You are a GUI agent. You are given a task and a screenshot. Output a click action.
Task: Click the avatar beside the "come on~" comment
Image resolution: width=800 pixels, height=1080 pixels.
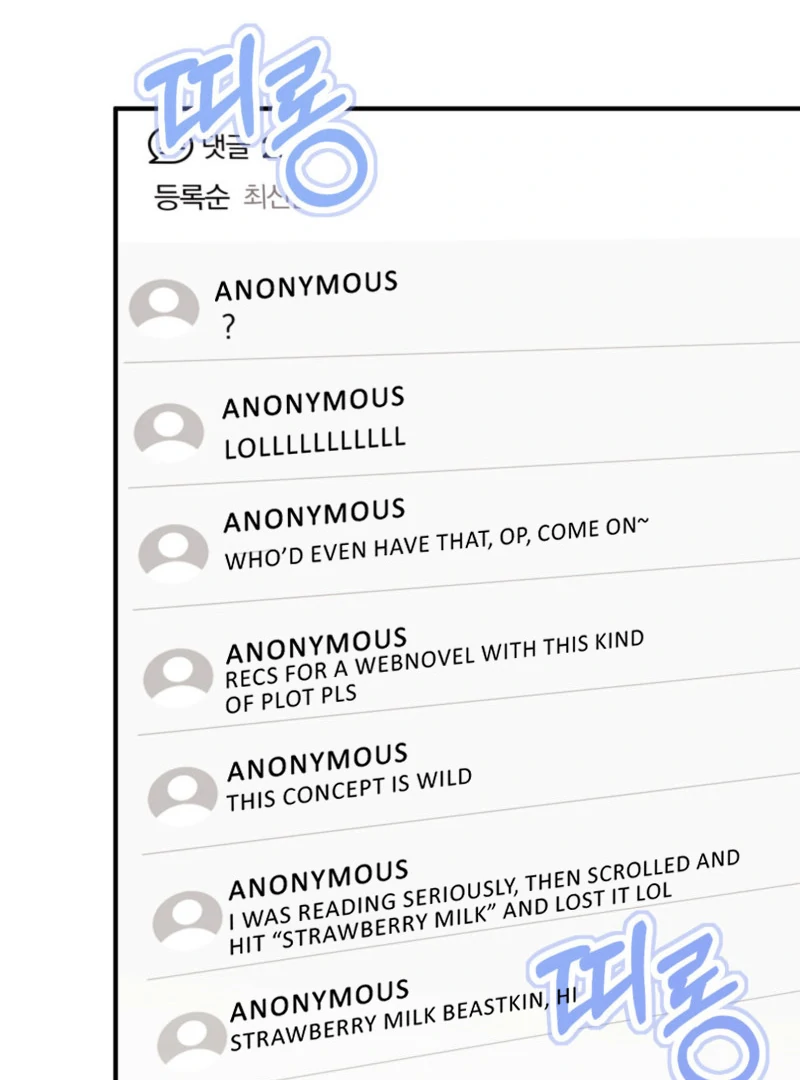click(173, 552)
